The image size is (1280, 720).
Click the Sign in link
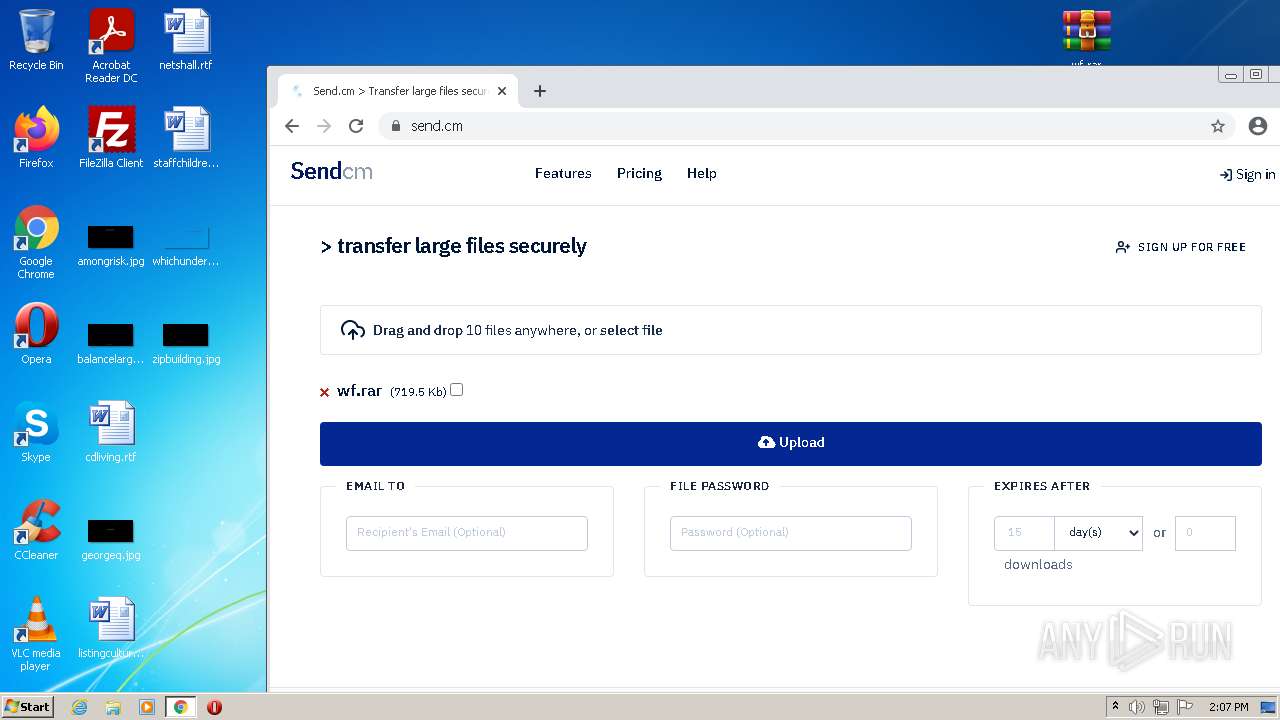[x=1247, y=174]
